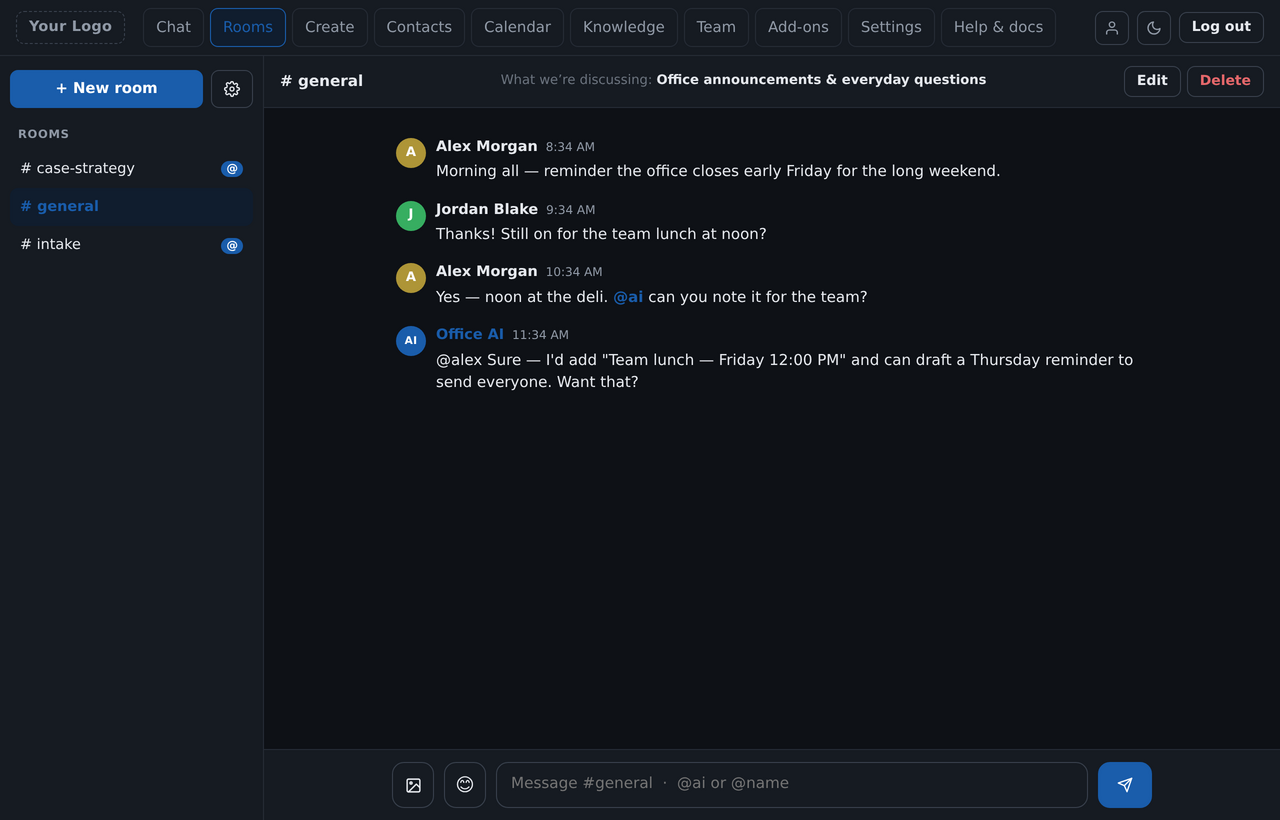
Task: Go to the Team tab
Action: (716, 27)
